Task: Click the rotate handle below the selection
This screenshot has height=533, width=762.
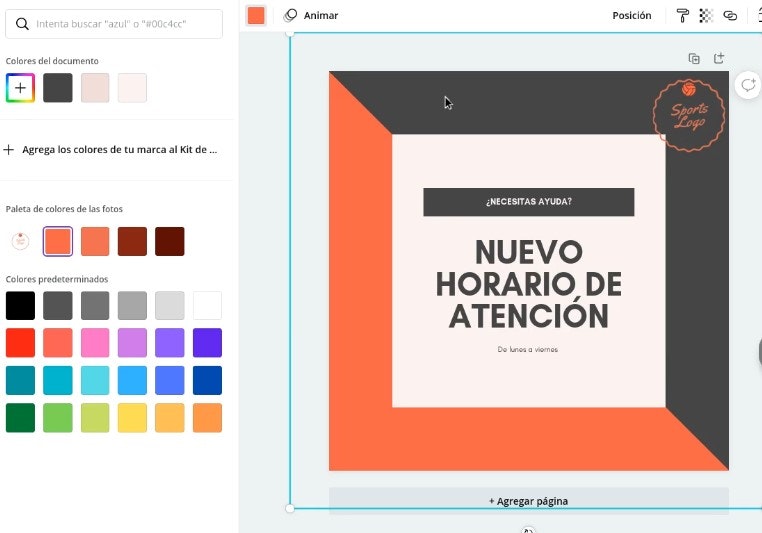Action: coord(528,530)
